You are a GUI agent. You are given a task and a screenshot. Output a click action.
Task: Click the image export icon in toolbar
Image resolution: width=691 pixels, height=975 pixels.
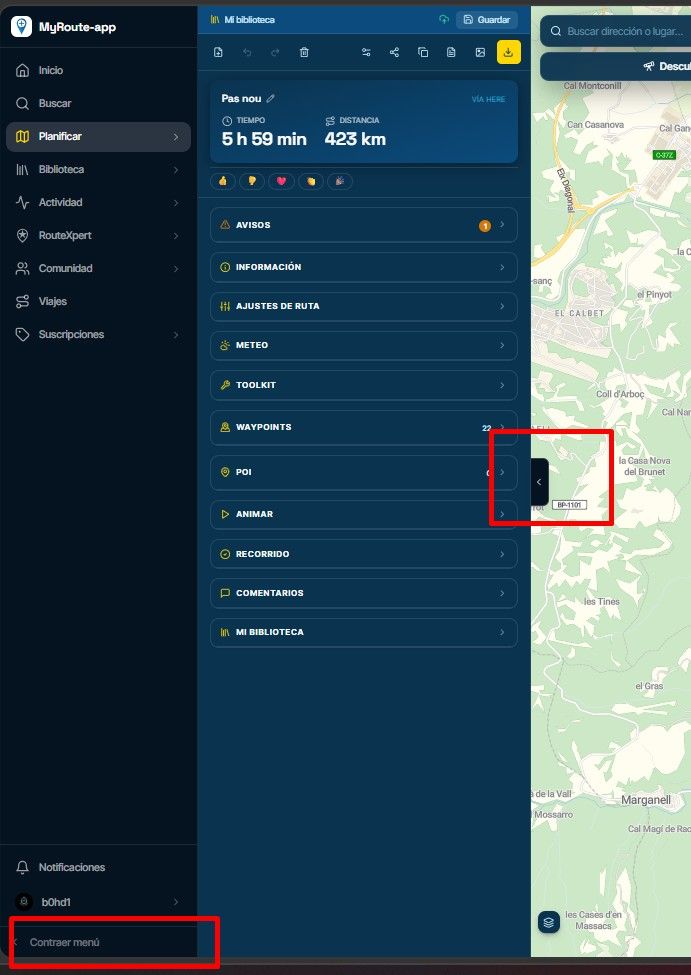pyautogui.click(x=480, y=52)
